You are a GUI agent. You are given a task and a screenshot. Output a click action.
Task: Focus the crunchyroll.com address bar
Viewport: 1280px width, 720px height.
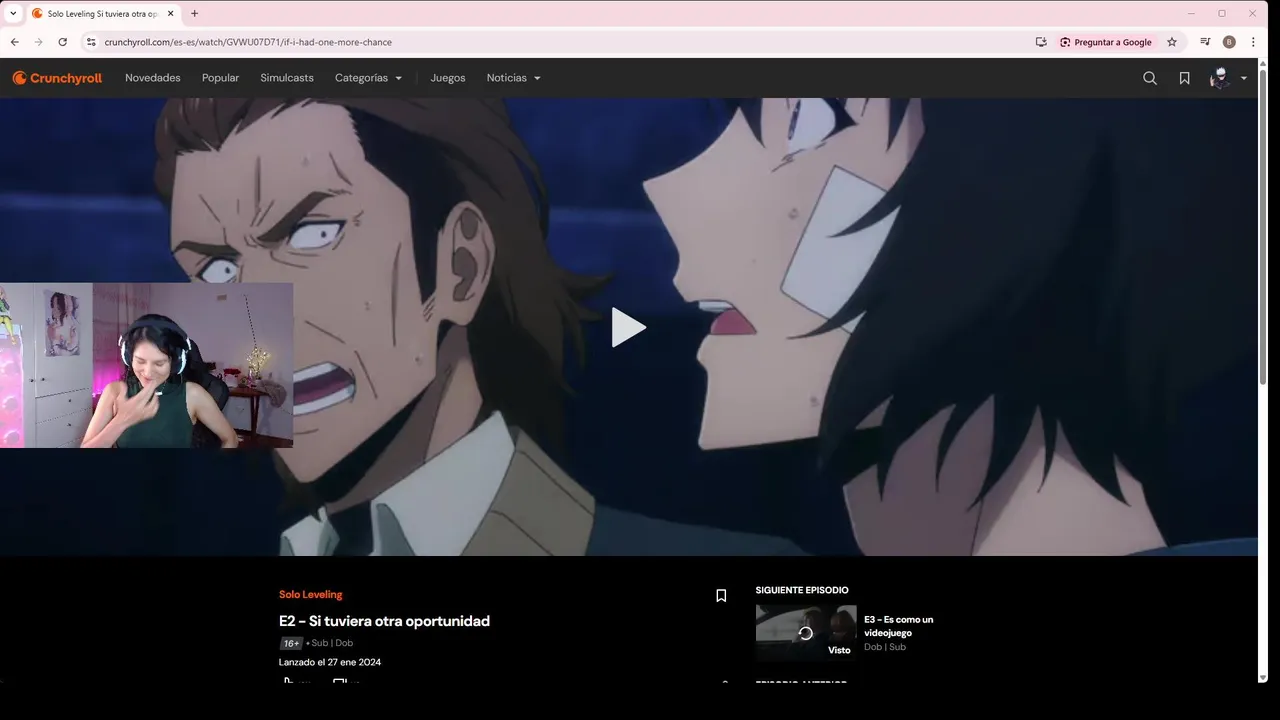(560, 42)
